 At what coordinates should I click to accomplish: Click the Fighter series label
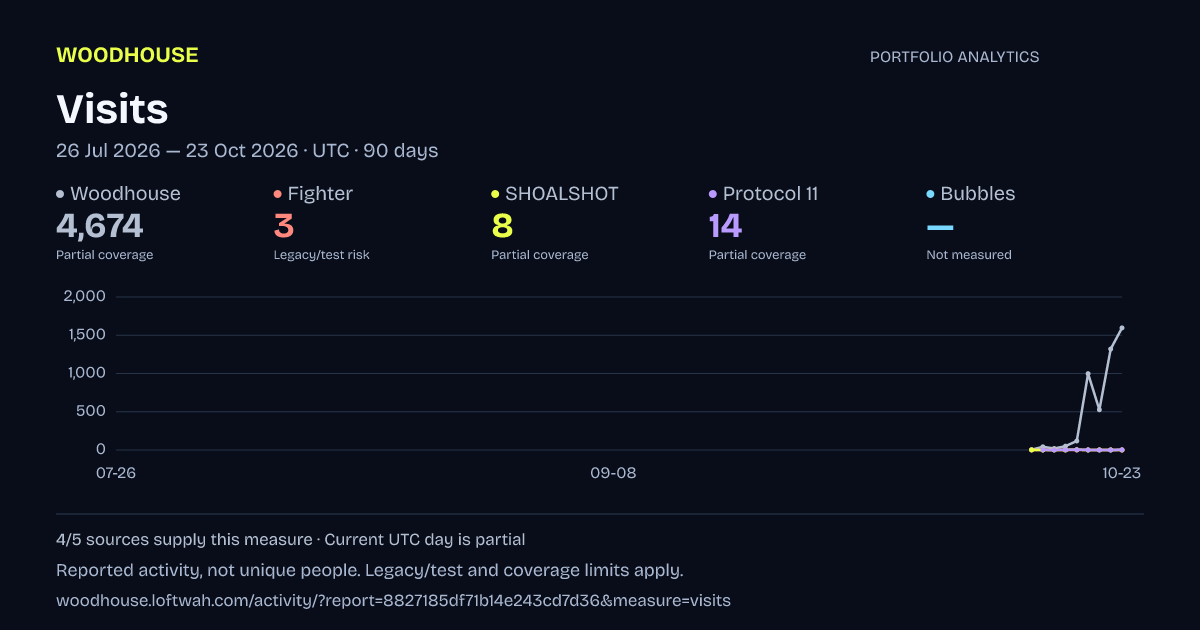tap(320, 194)
